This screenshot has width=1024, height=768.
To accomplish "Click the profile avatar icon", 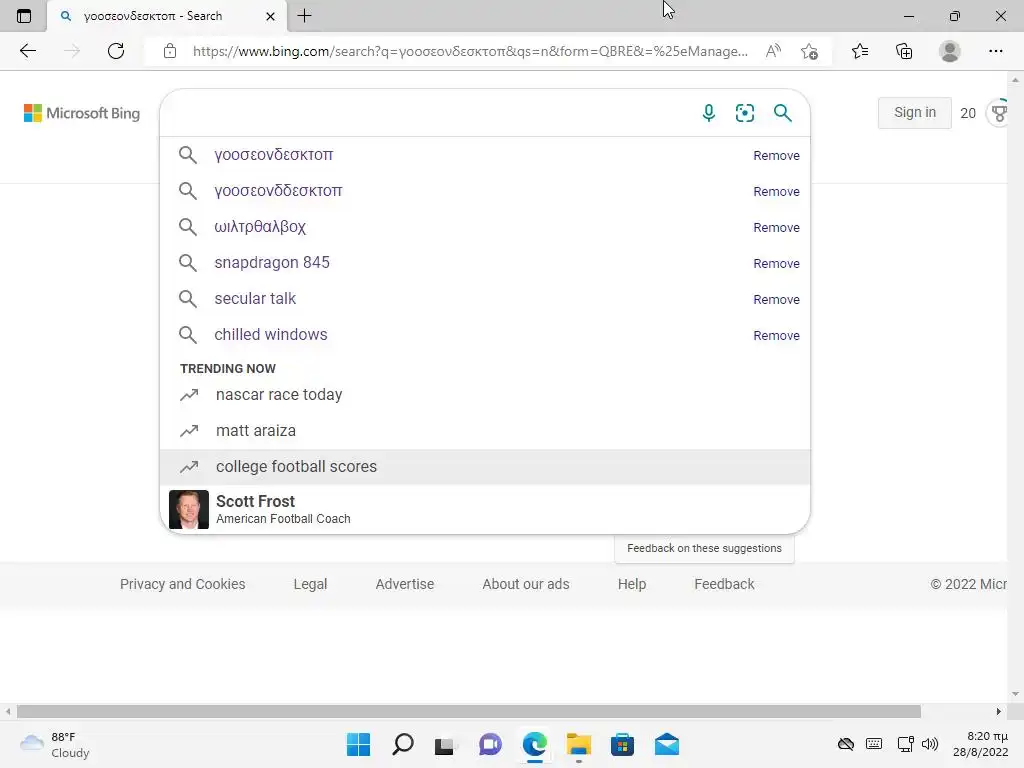I will [950, 51].
